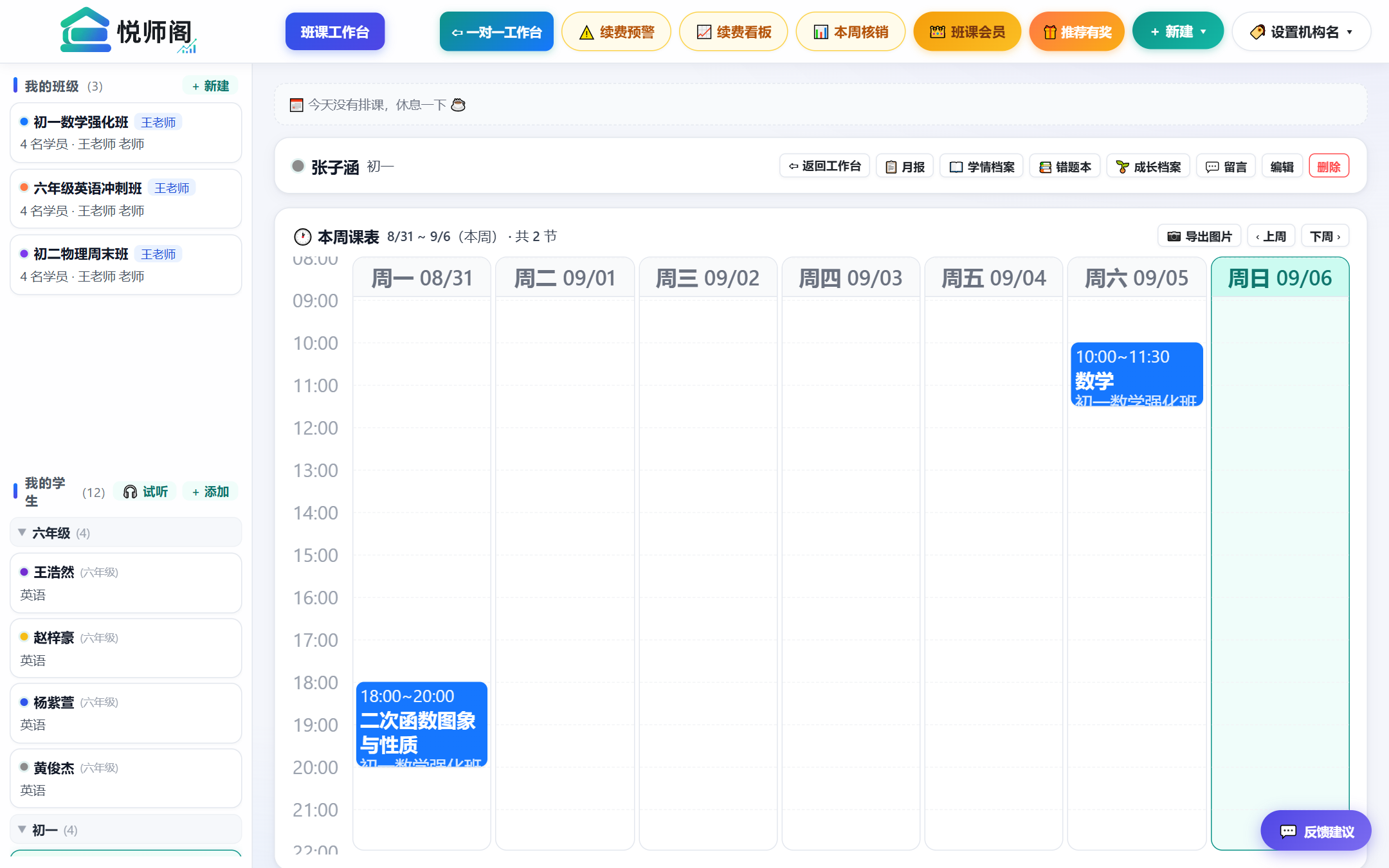The width and height of the screenshot is (1389, 868).
Task: Go to next week with 下周
Action: [x=1325, y=236]
